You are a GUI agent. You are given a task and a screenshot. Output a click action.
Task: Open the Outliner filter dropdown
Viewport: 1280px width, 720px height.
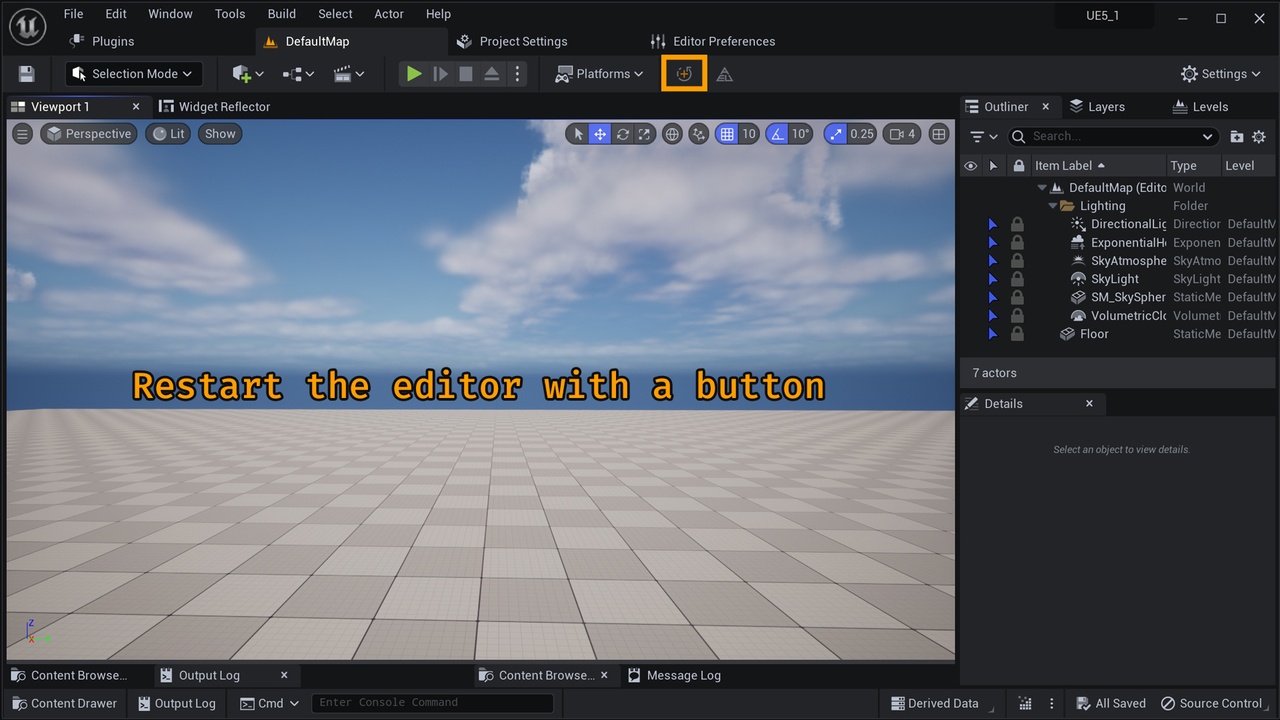point(984,136)
